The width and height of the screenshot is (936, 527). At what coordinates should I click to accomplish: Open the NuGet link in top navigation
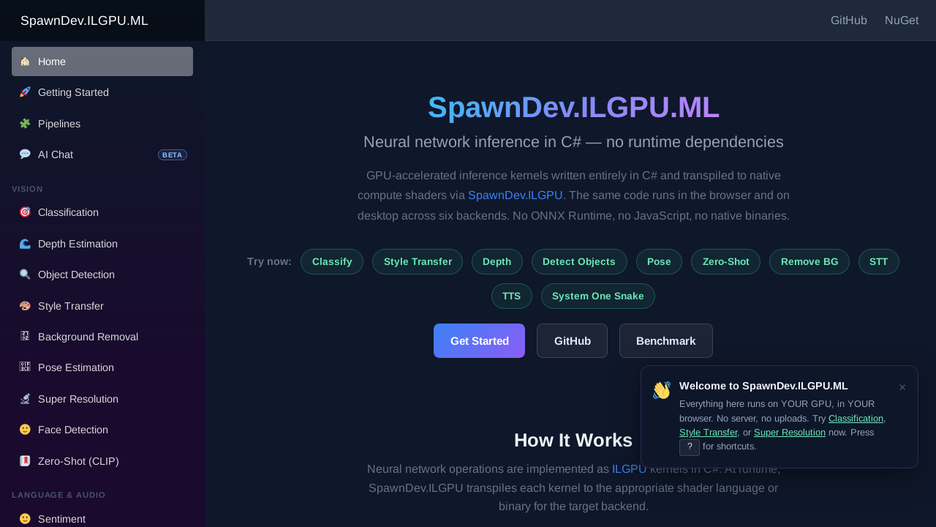901,20
